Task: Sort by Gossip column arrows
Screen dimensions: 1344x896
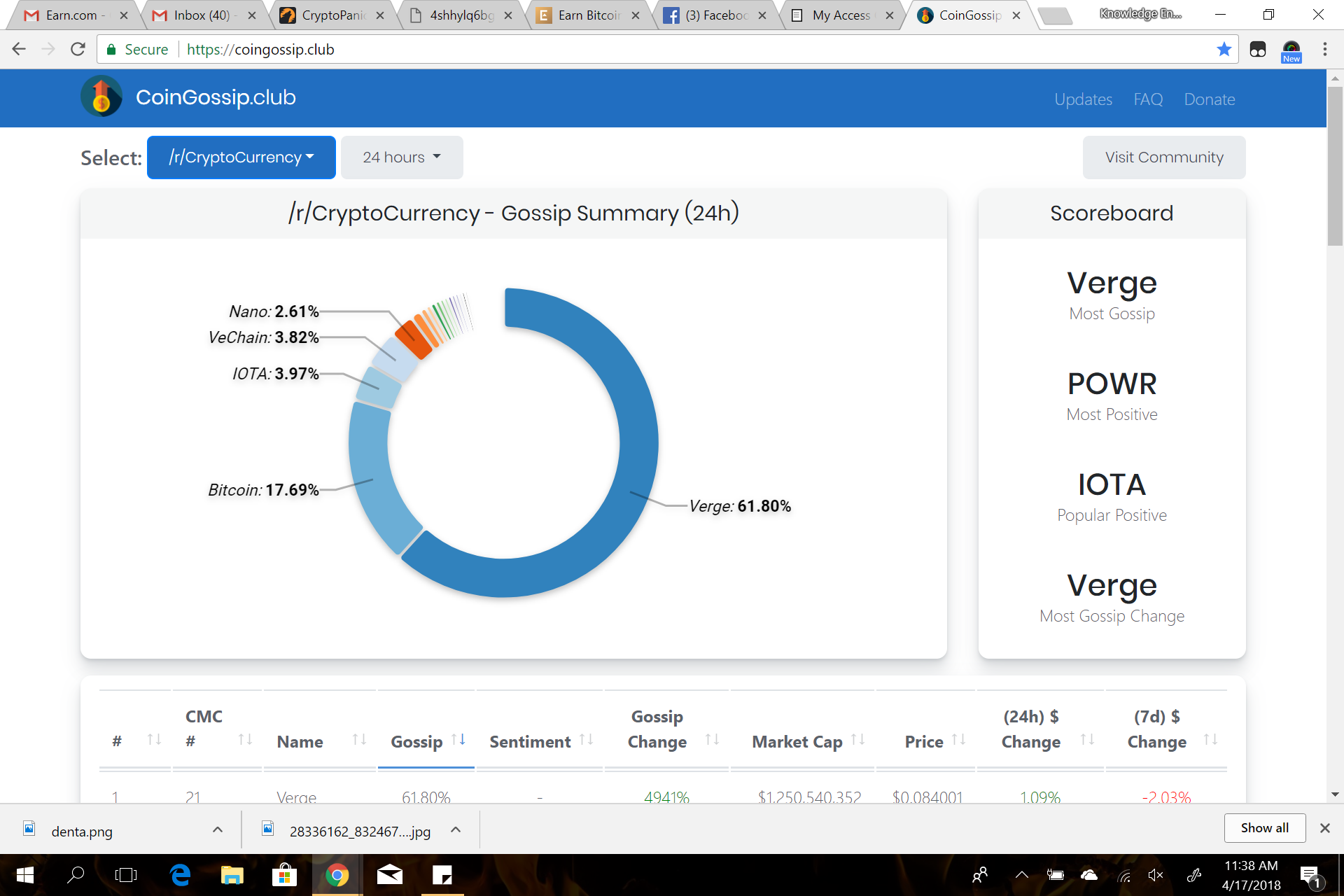Action: pos(458,740)
